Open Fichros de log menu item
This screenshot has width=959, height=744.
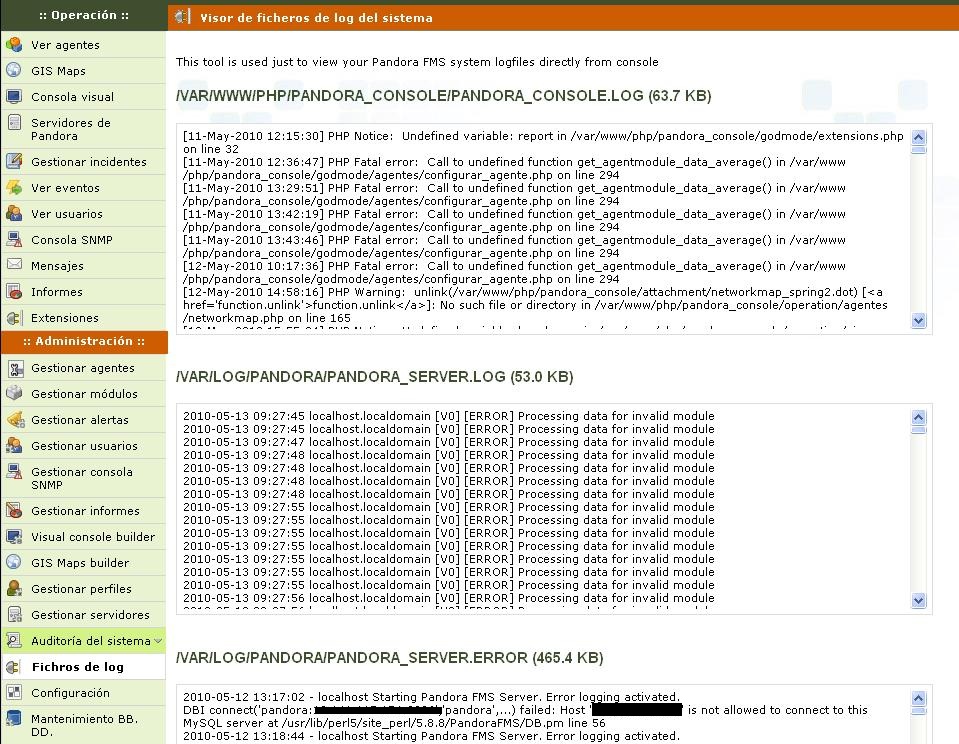coord(77,667)
